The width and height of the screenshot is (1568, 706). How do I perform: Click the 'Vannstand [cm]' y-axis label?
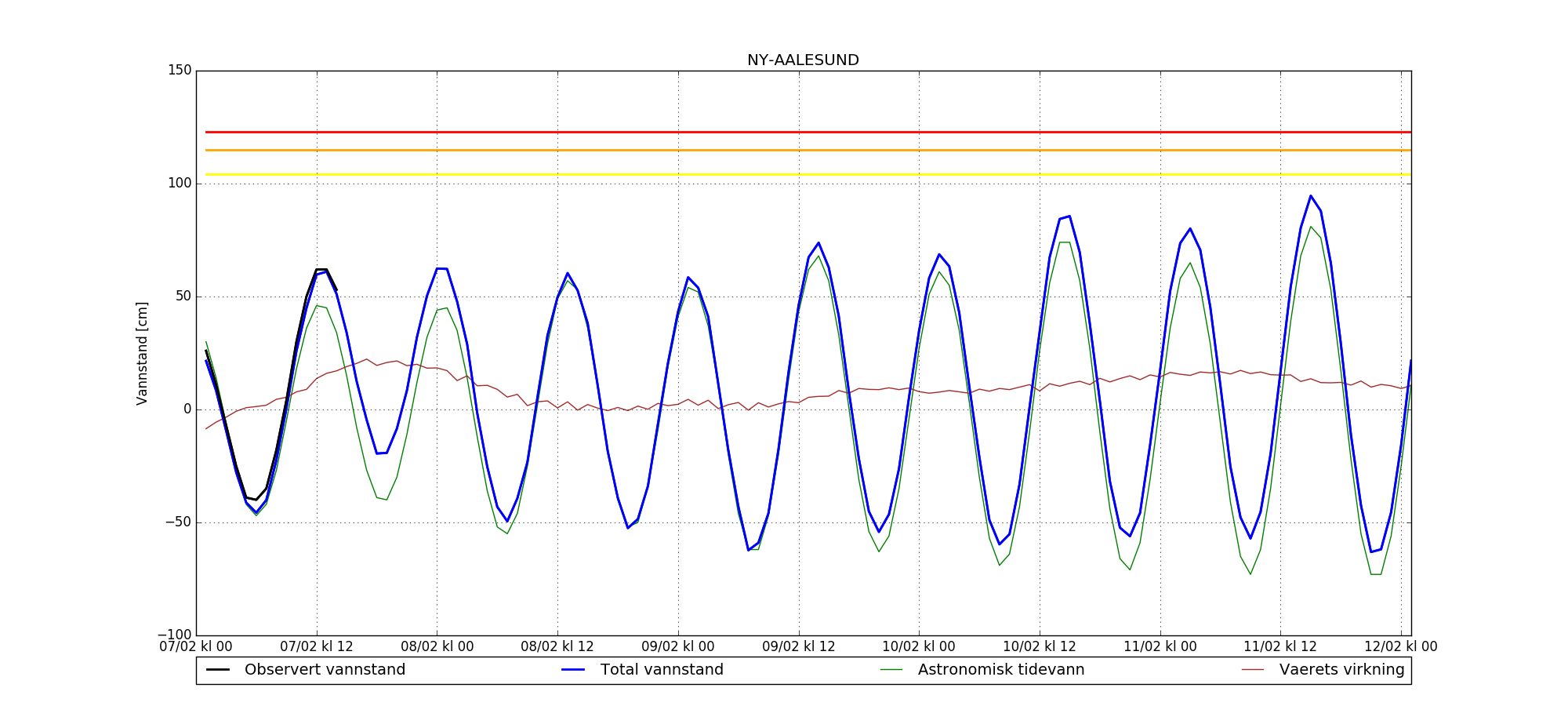[x=142, y=353]
